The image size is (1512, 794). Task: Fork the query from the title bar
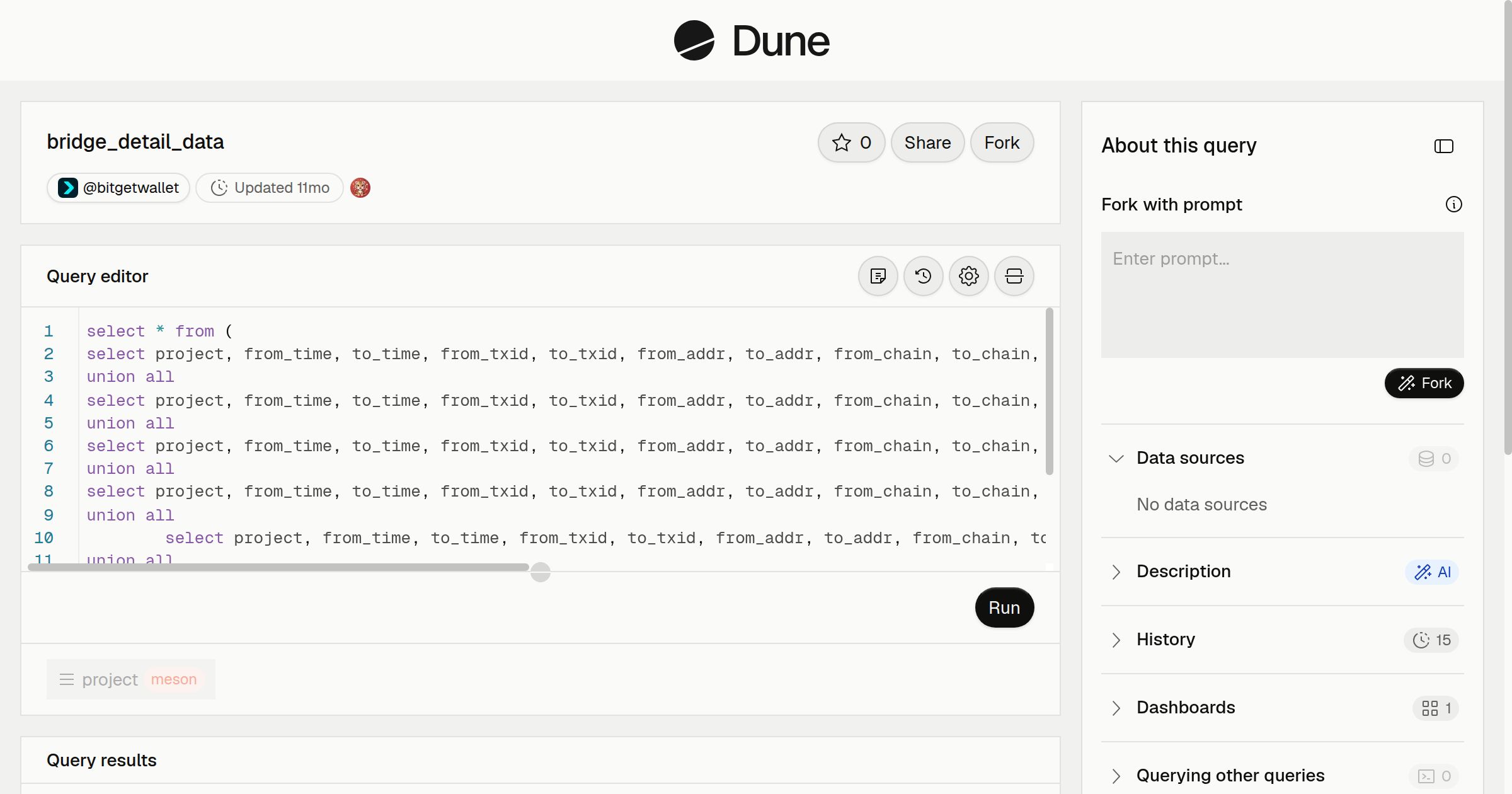(x=1002, y=142)
